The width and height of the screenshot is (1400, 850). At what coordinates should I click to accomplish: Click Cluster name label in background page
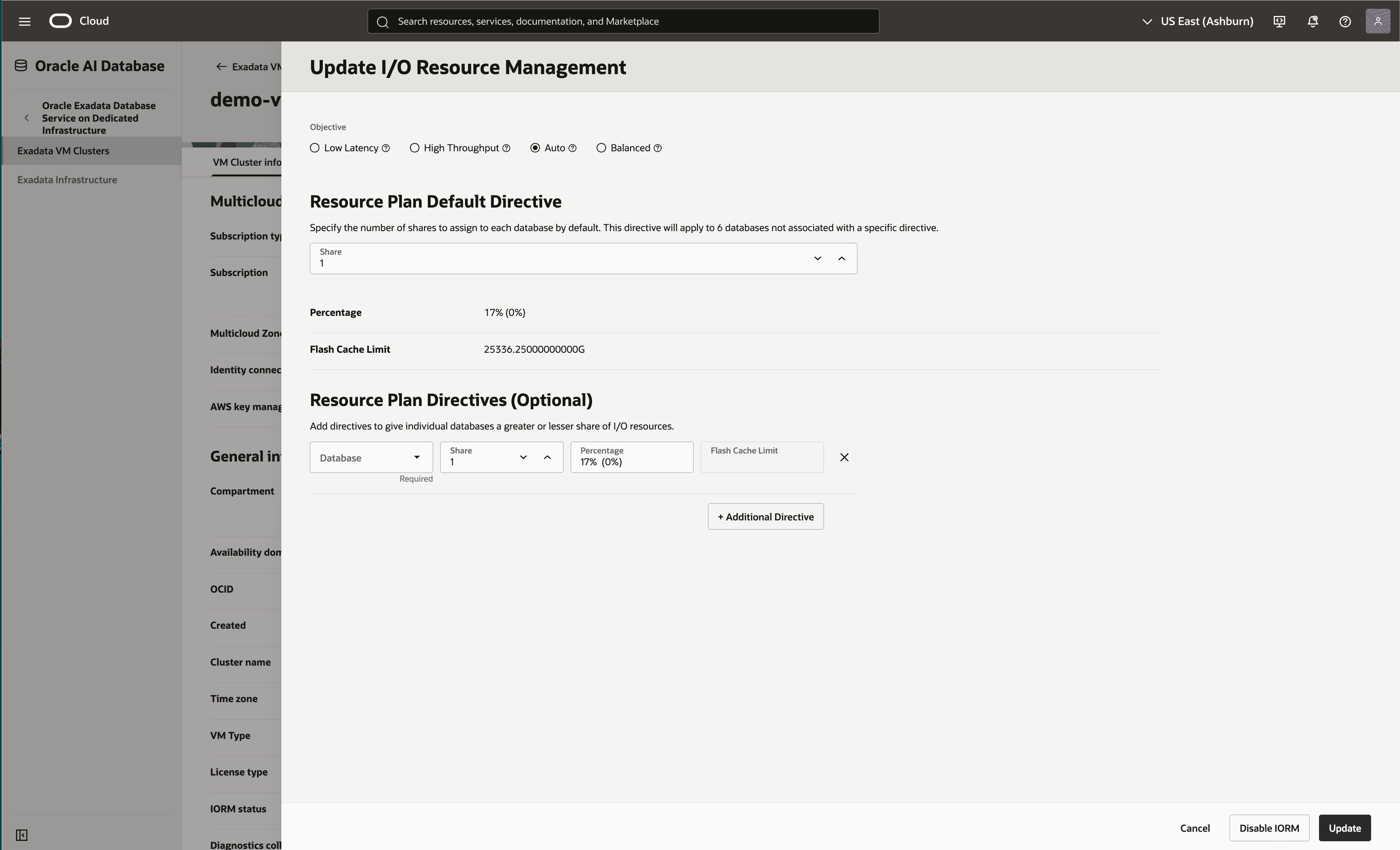[x=240, y=662]
